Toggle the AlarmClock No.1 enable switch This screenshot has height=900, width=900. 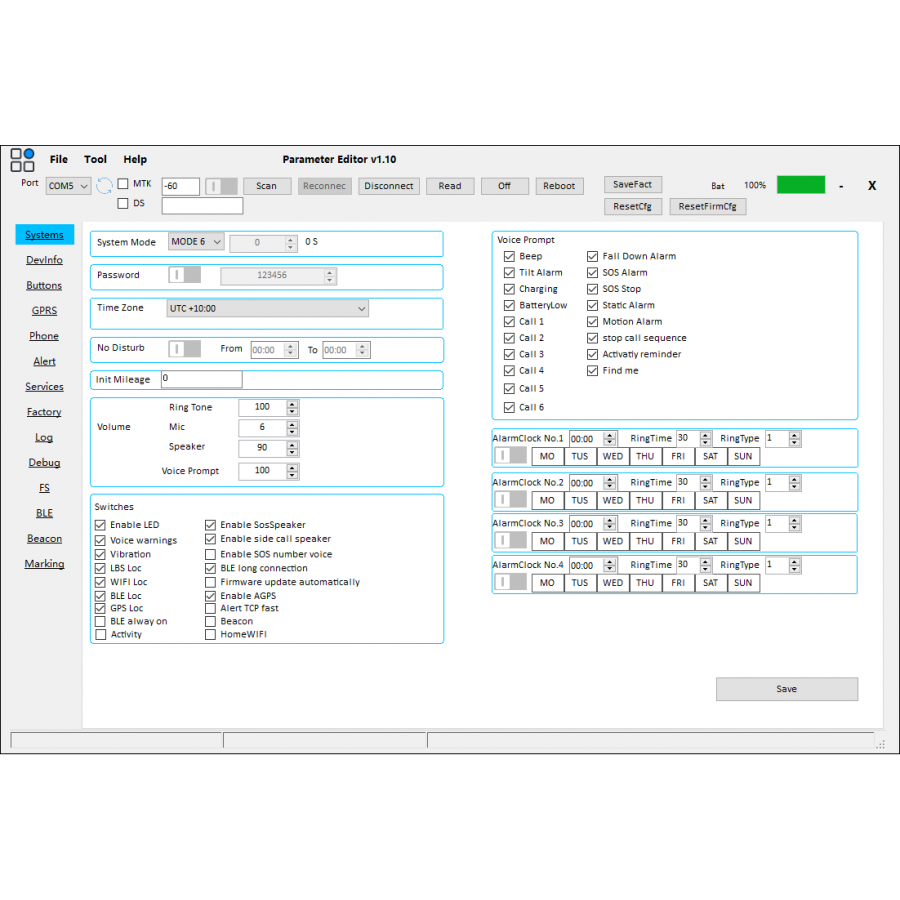coord(511,456)
